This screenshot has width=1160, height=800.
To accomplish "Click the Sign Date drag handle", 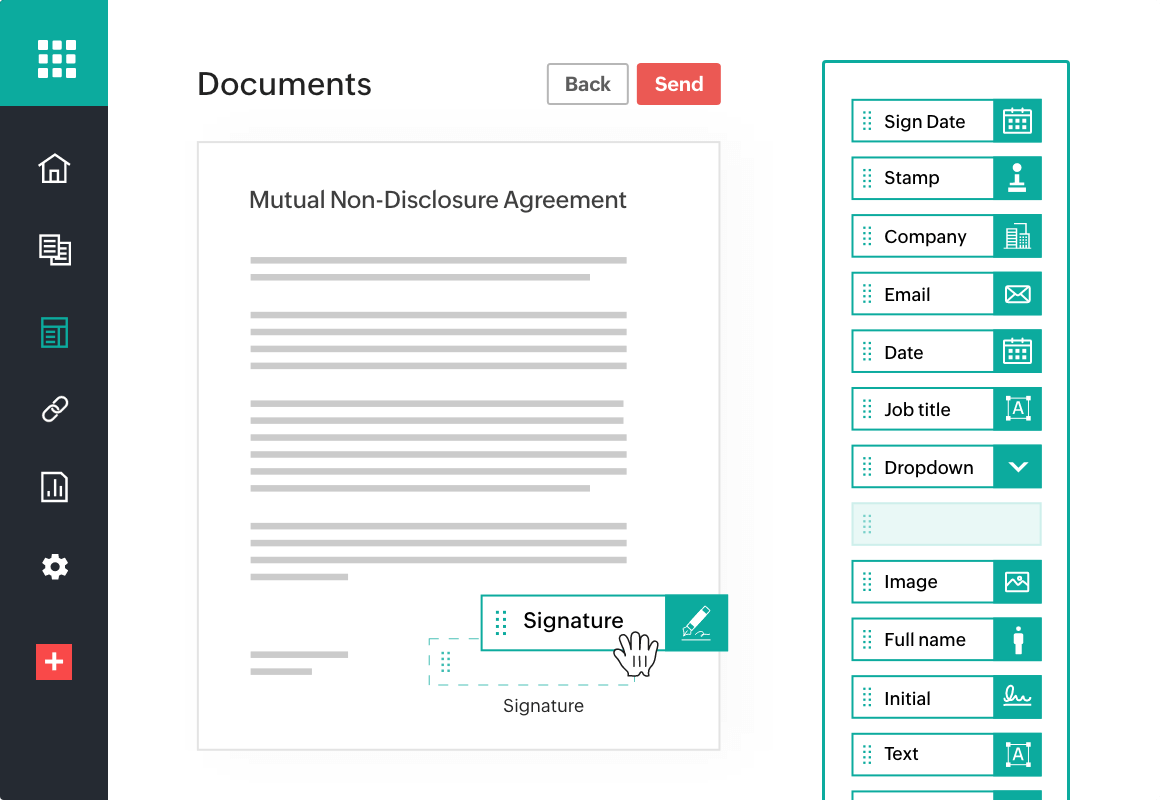I will 867,121.
